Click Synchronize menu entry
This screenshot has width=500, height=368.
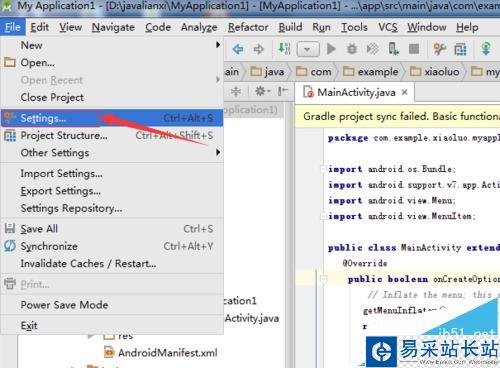click(x=112, y=246)
